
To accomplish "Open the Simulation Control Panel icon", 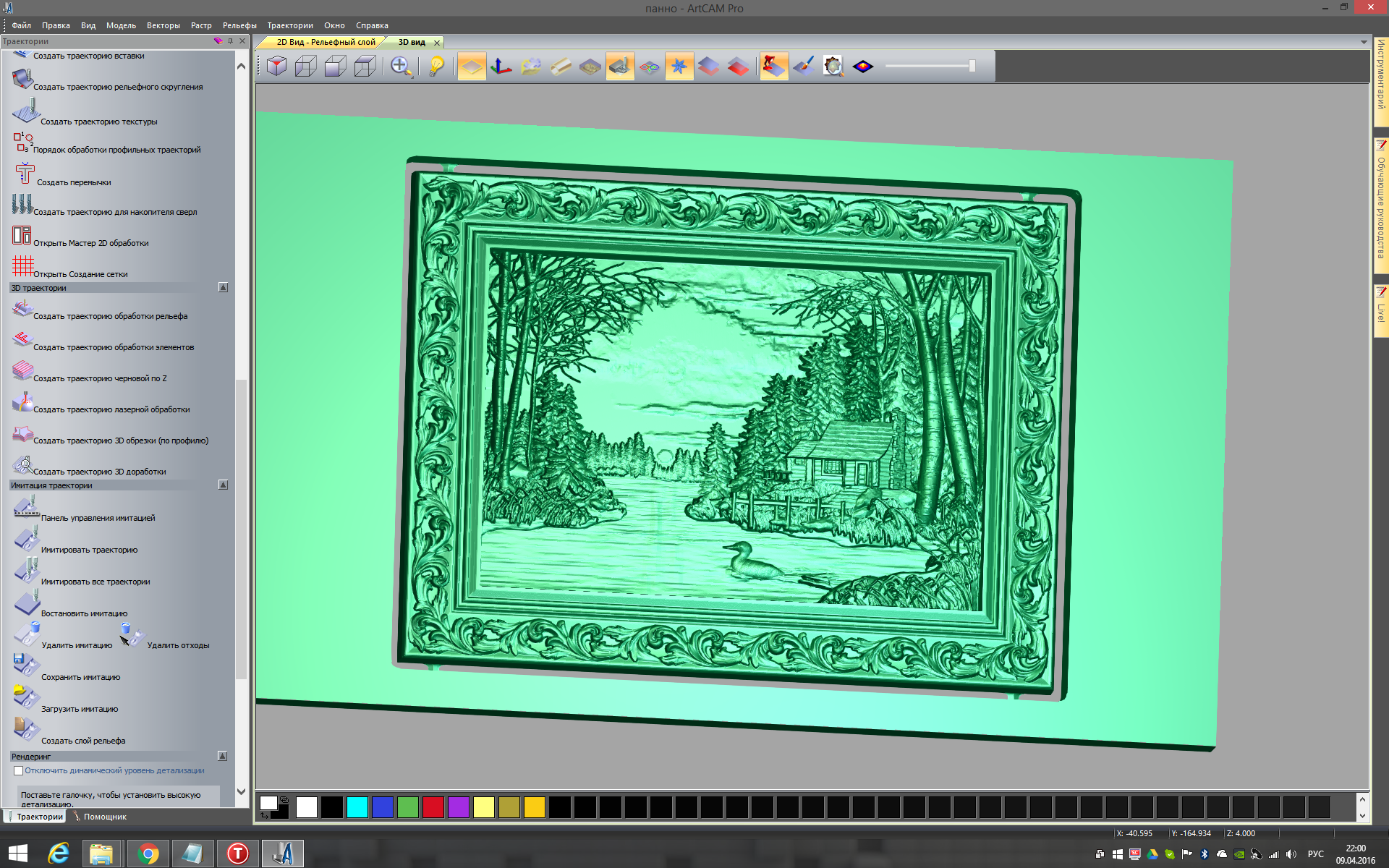I will [26, 508].
